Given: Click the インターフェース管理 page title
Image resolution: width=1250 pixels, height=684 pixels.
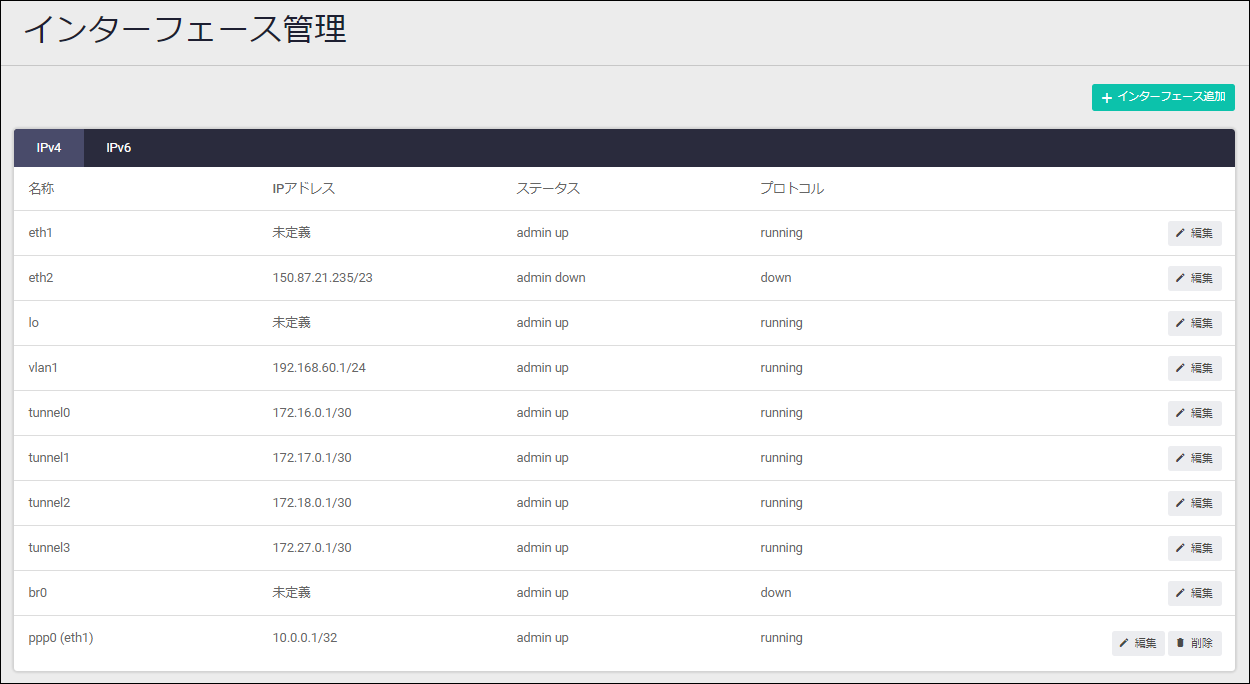Looking at the screenshot, I should [x=184, y=30].
